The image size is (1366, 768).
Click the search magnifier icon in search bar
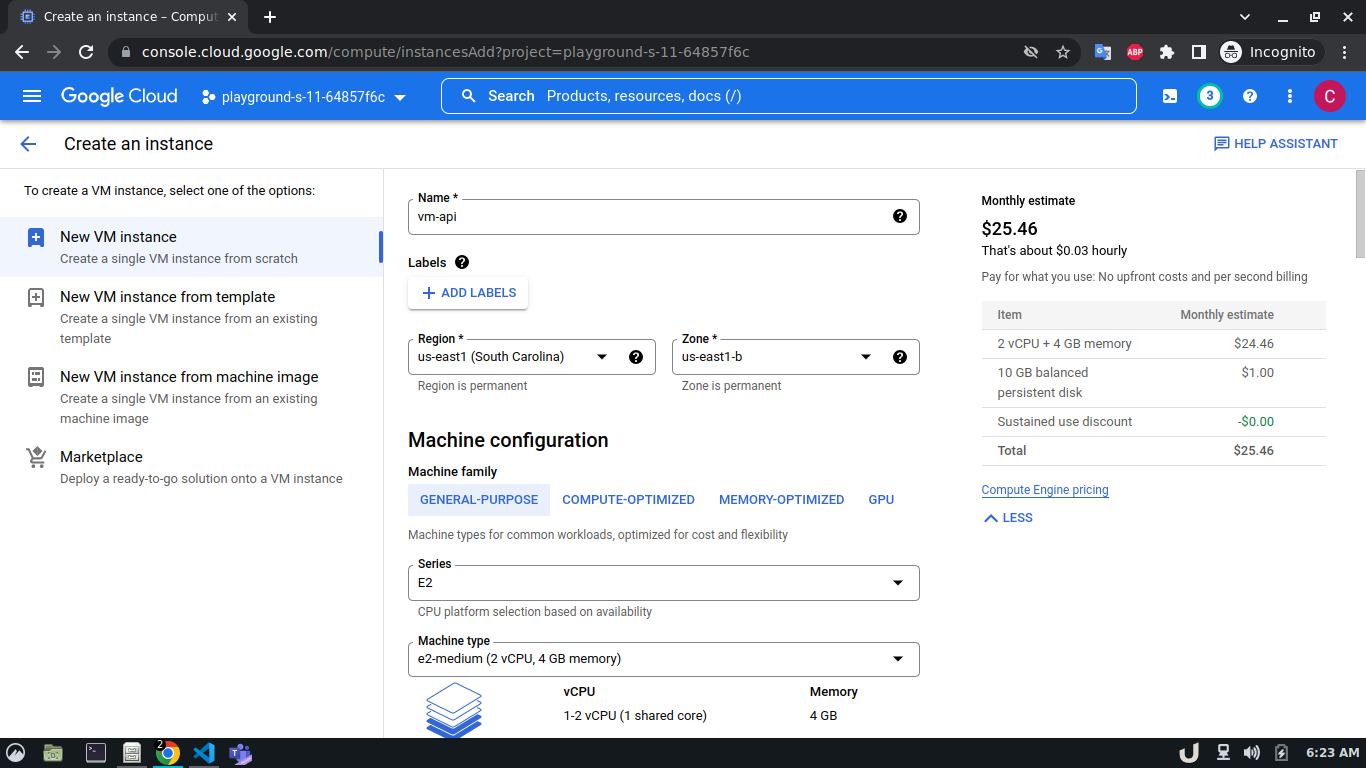[468, 96]
